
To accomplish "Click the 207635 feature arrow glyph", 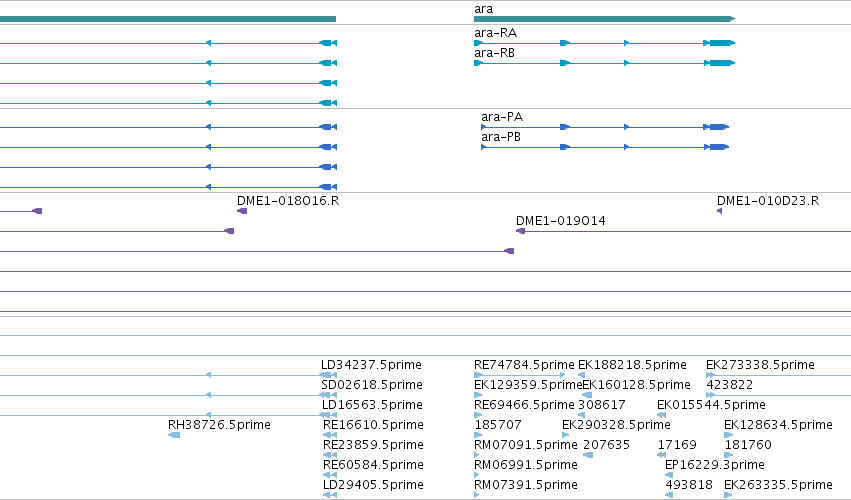I will tap(588, 455).
